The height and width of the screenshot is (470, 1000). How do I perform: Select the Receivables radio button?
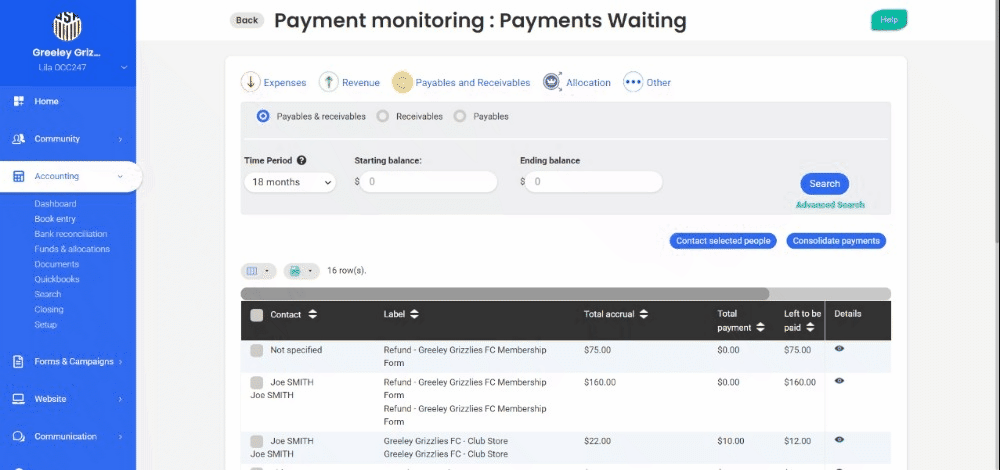[382, 116]
